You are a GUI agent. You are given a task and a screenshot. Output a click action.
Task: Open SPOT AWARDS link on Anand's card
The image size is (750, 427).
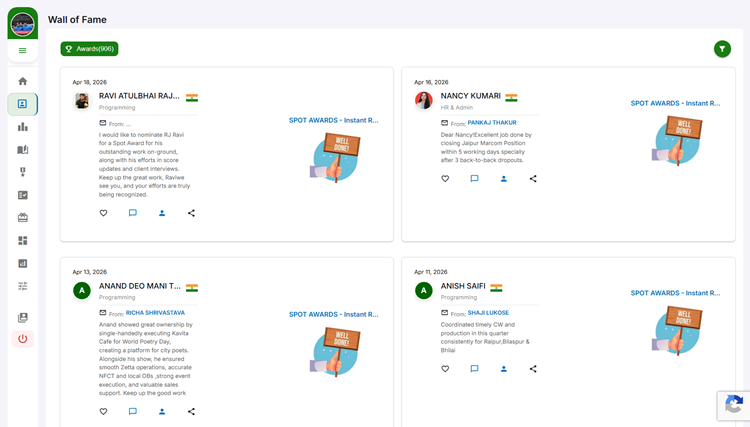click(x=333, y=315)
